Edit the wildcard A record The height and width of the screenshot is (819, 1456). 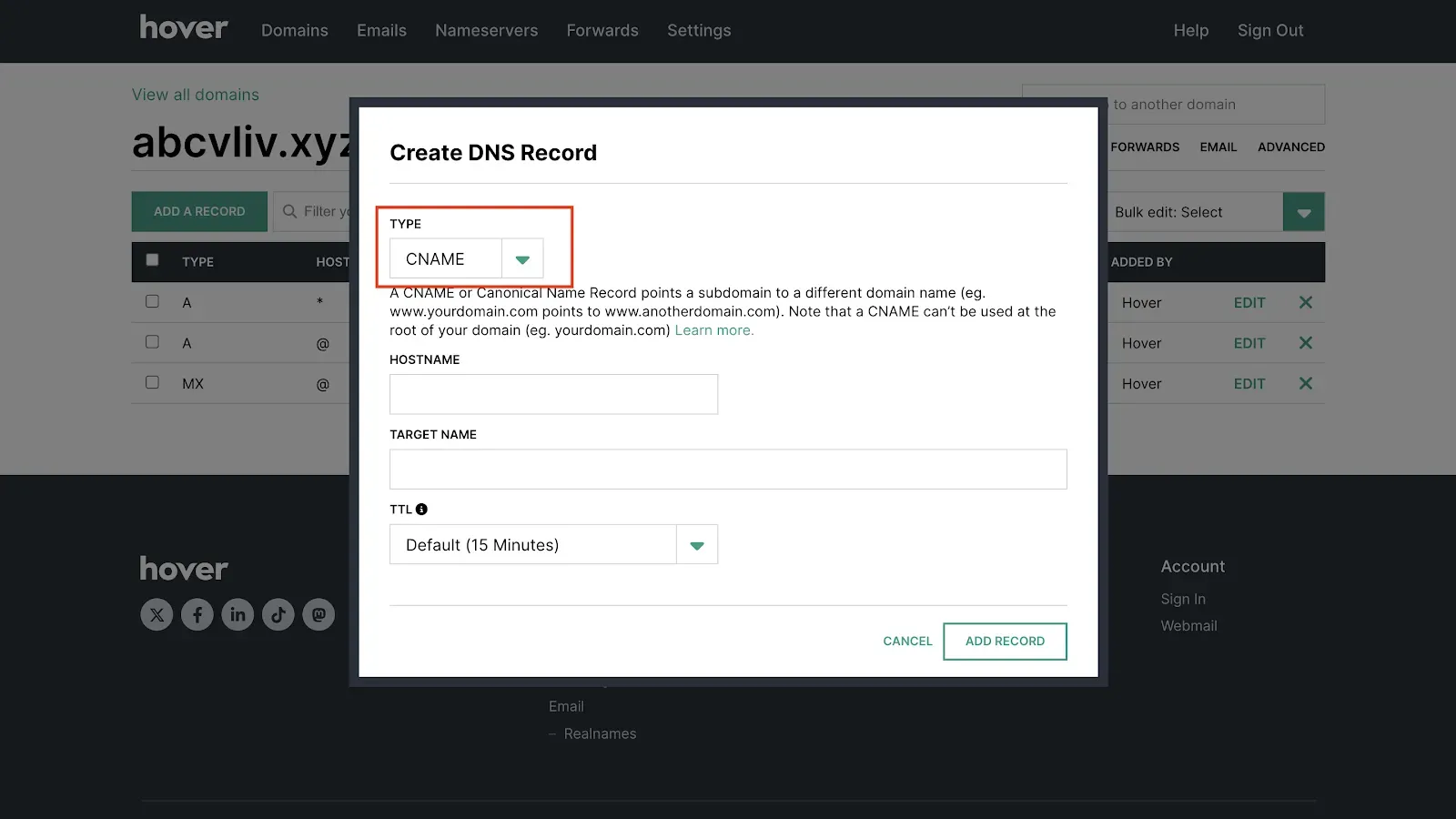(x=1249, y=303)
